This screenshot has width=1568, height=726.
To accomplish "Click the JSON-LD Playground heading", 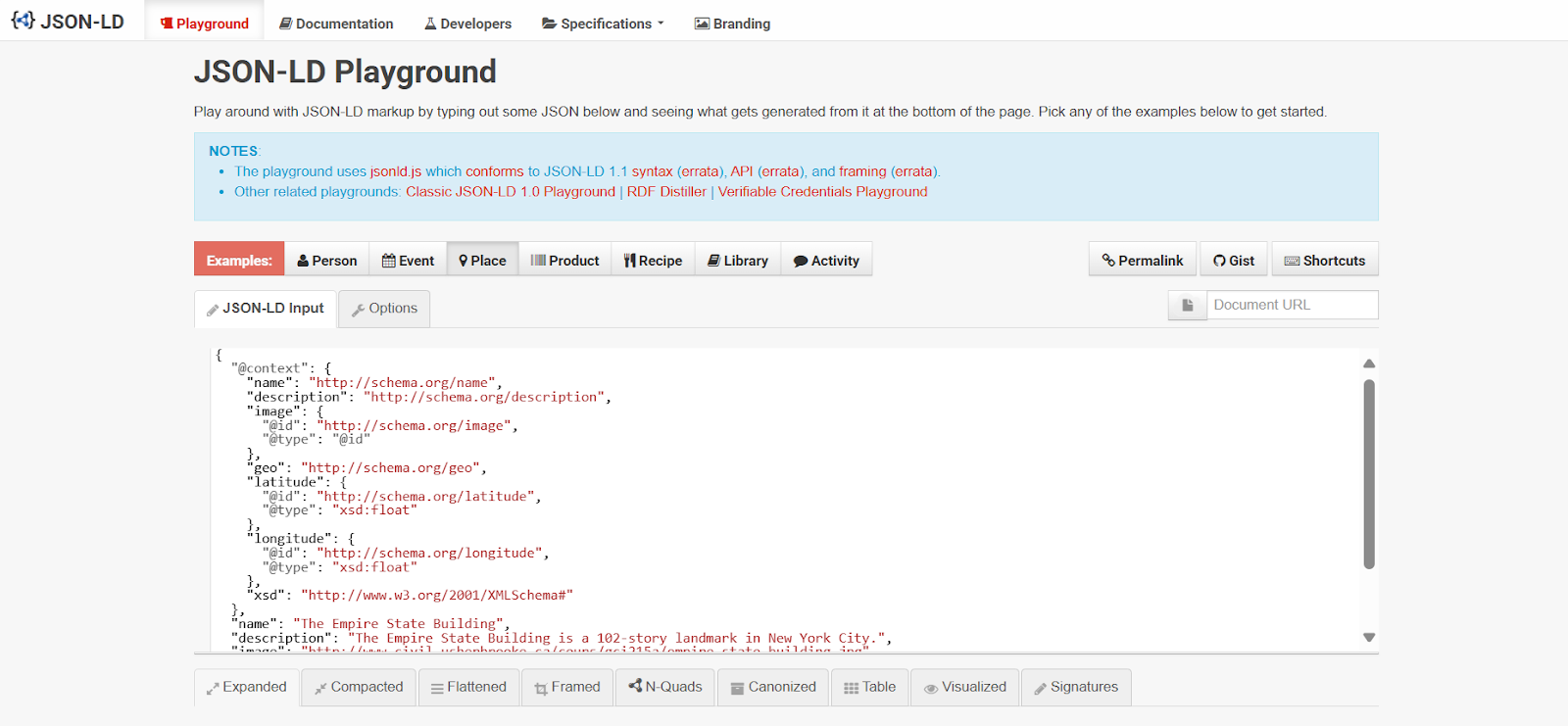I will click(345, 72).
